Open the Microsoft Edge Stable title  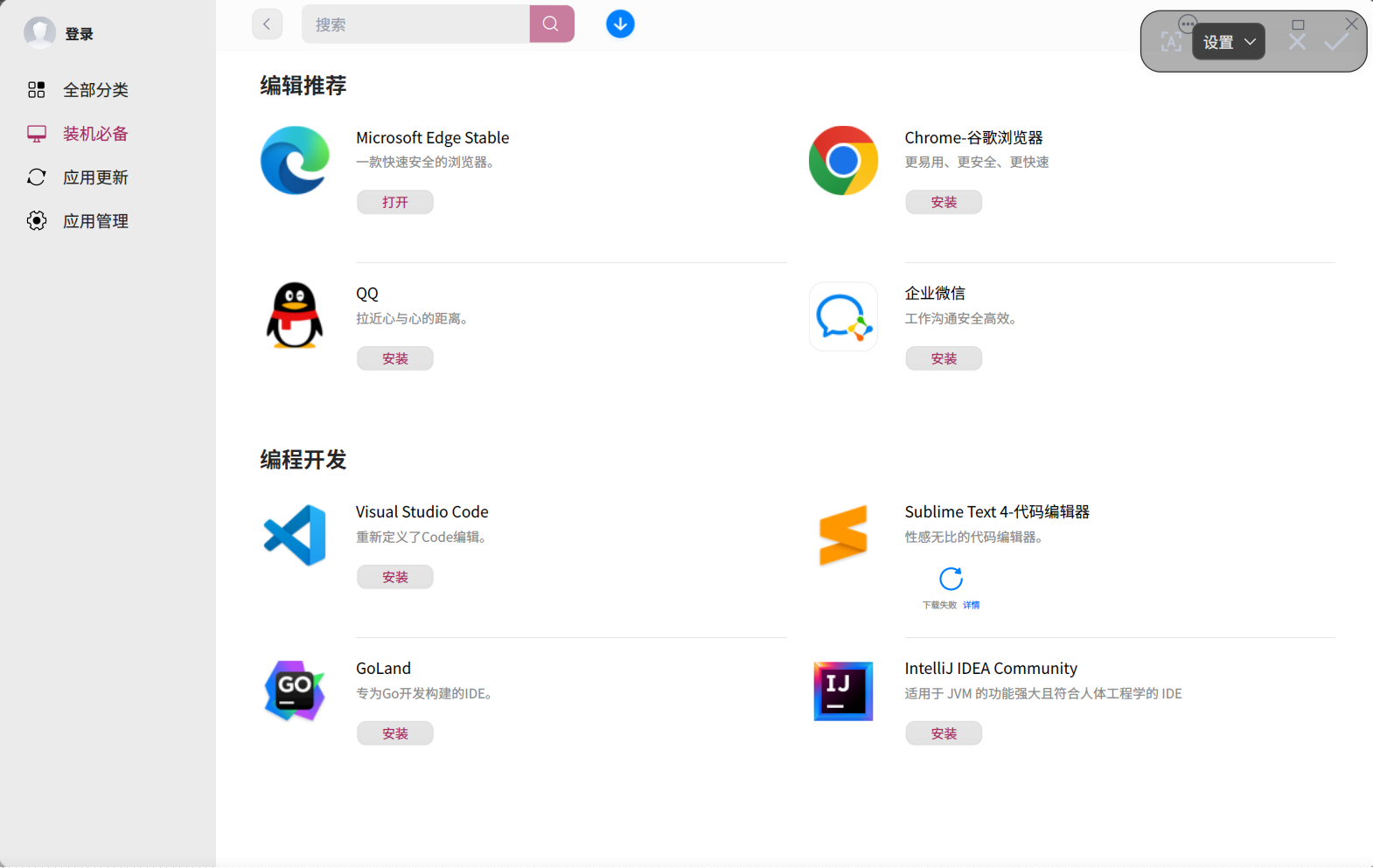[432, 138]
